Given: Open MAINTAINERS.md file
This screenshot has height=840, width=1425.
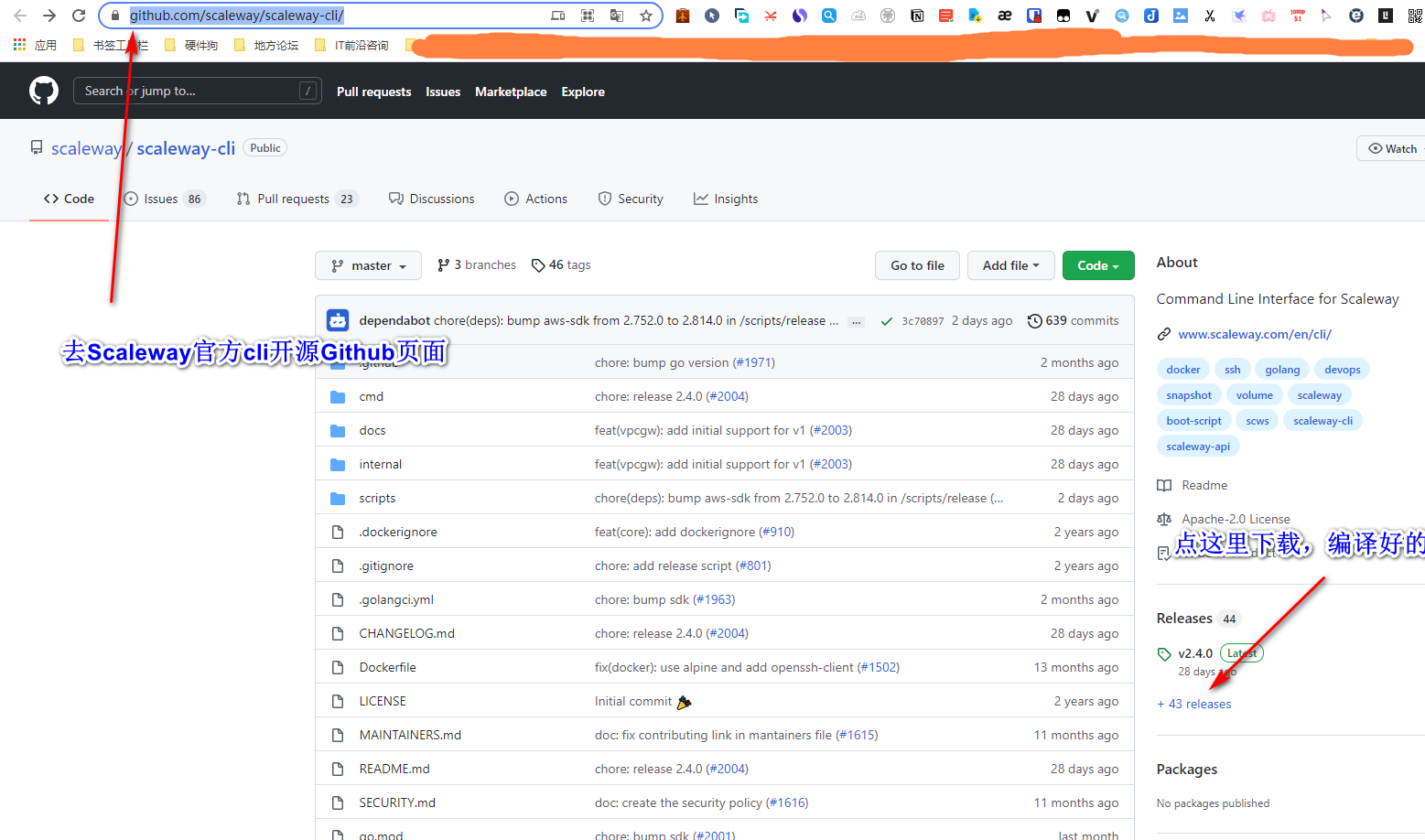Looking at the screenshot, I should point(410,735).
